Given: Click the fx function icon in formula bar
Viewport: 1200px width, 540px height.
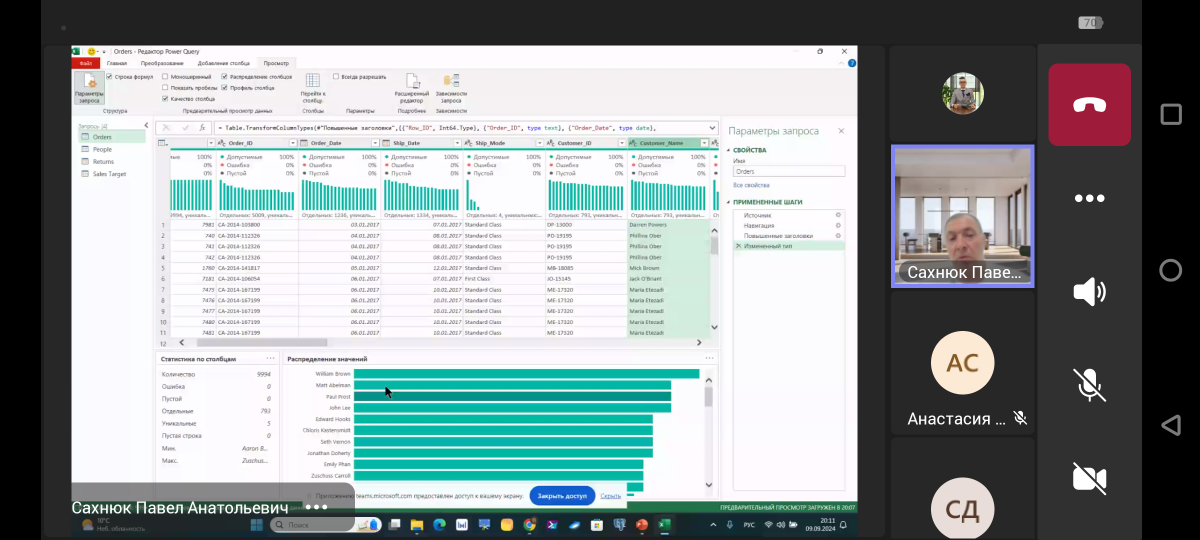Looking at the screenshot, I should [202, 128].
